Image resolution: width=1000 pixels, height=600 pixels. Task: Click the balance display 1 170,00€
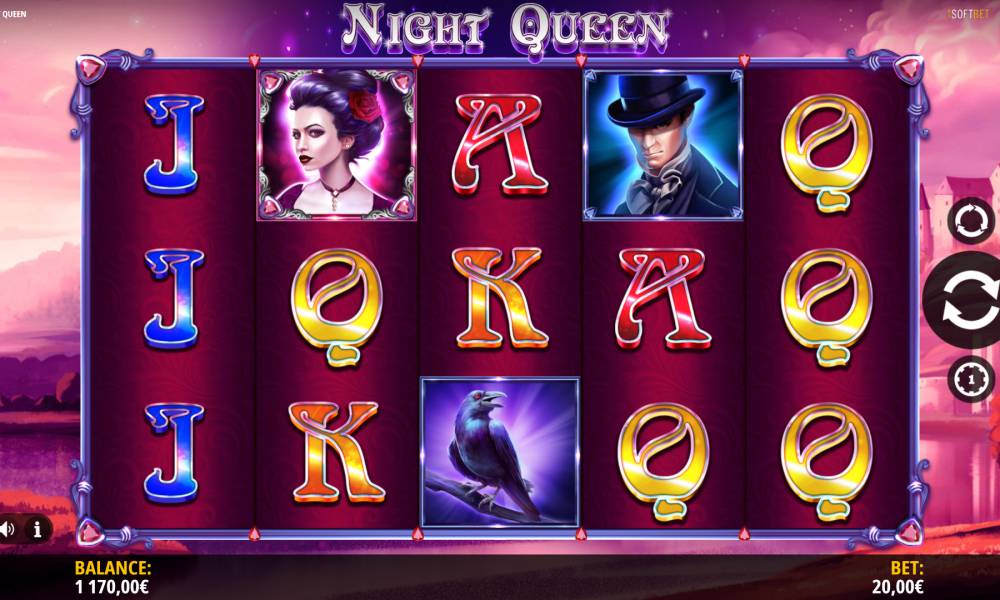pos(112,587)
